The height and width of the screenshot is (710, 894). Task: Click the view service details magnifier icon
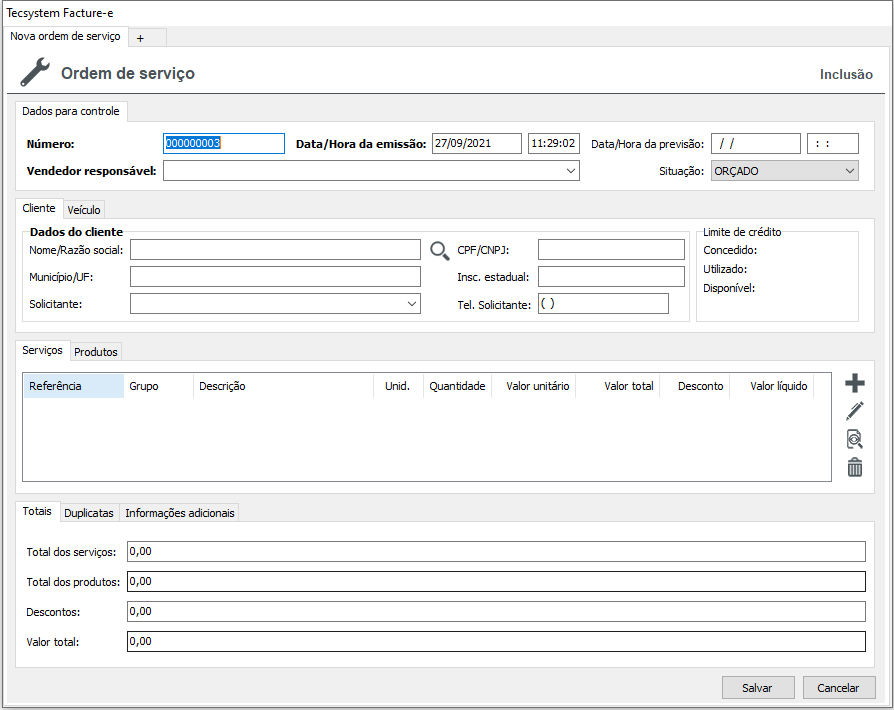855,439
